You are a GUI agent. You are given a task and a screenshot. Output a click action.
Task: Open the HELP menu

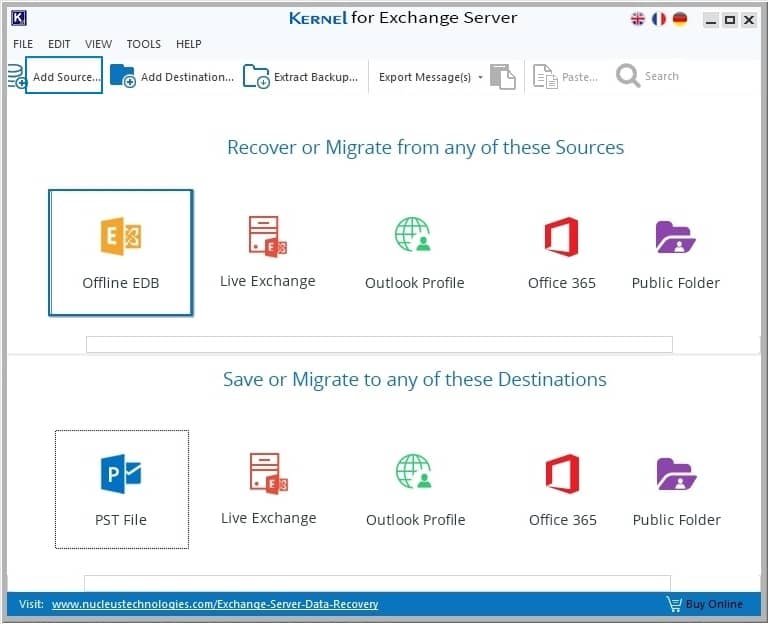point(189,44)
